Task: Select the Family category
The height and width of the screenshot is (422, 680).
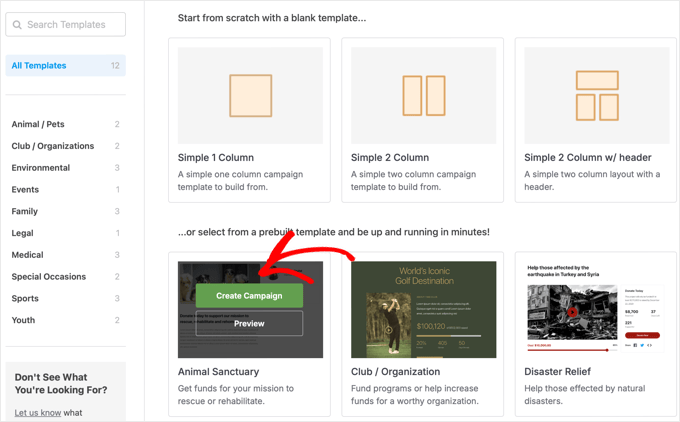Action: pyautogui.click(x=24, y=212)
